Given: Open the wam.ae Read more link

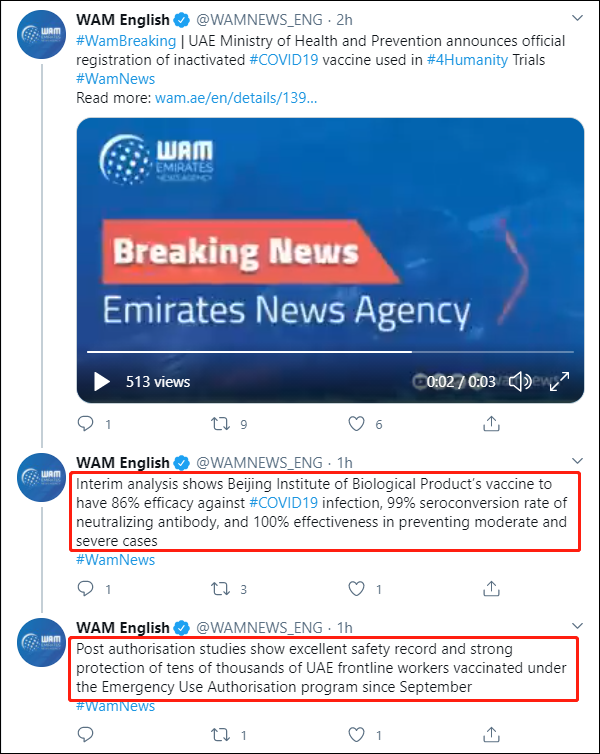Looking at the screenshot, I should (x=235, y=98).
